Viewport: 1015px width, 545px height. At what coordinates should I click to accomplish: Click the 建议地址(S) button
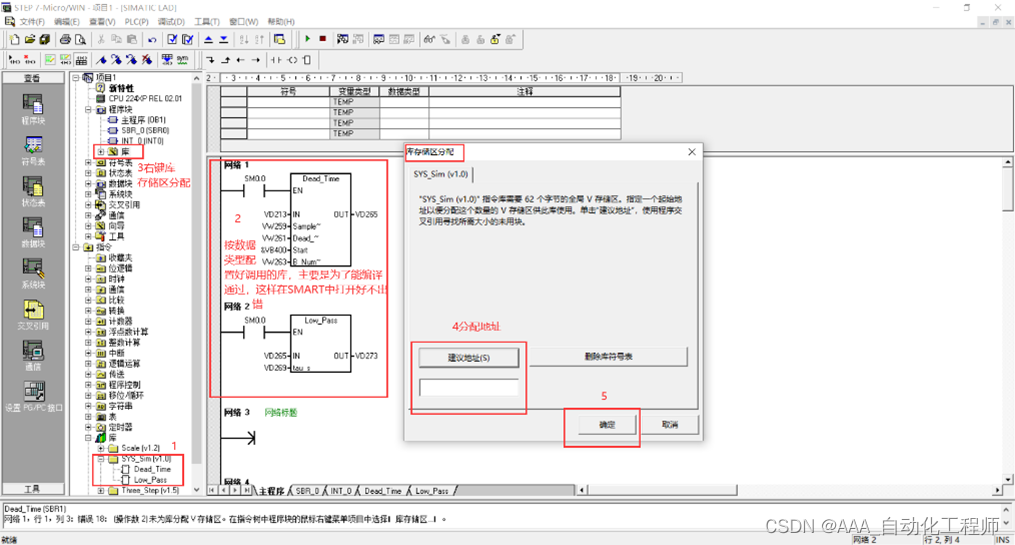click(x=469, y=357)
